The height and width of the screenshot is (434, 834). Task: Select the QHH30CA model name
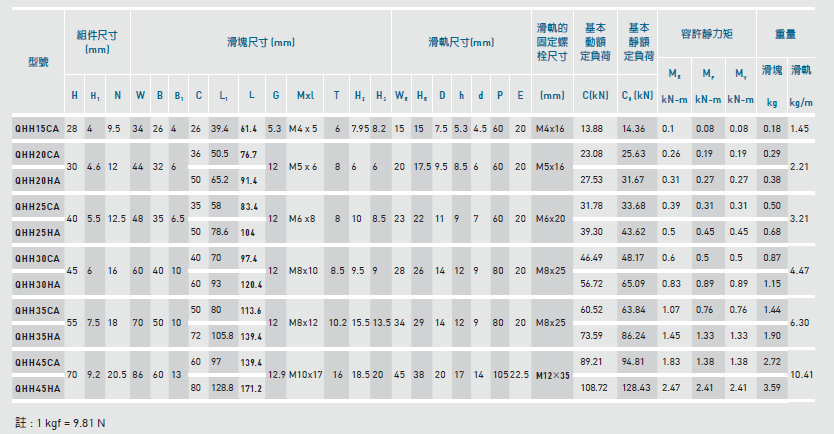pyautogui.click(x=37, y=259)
